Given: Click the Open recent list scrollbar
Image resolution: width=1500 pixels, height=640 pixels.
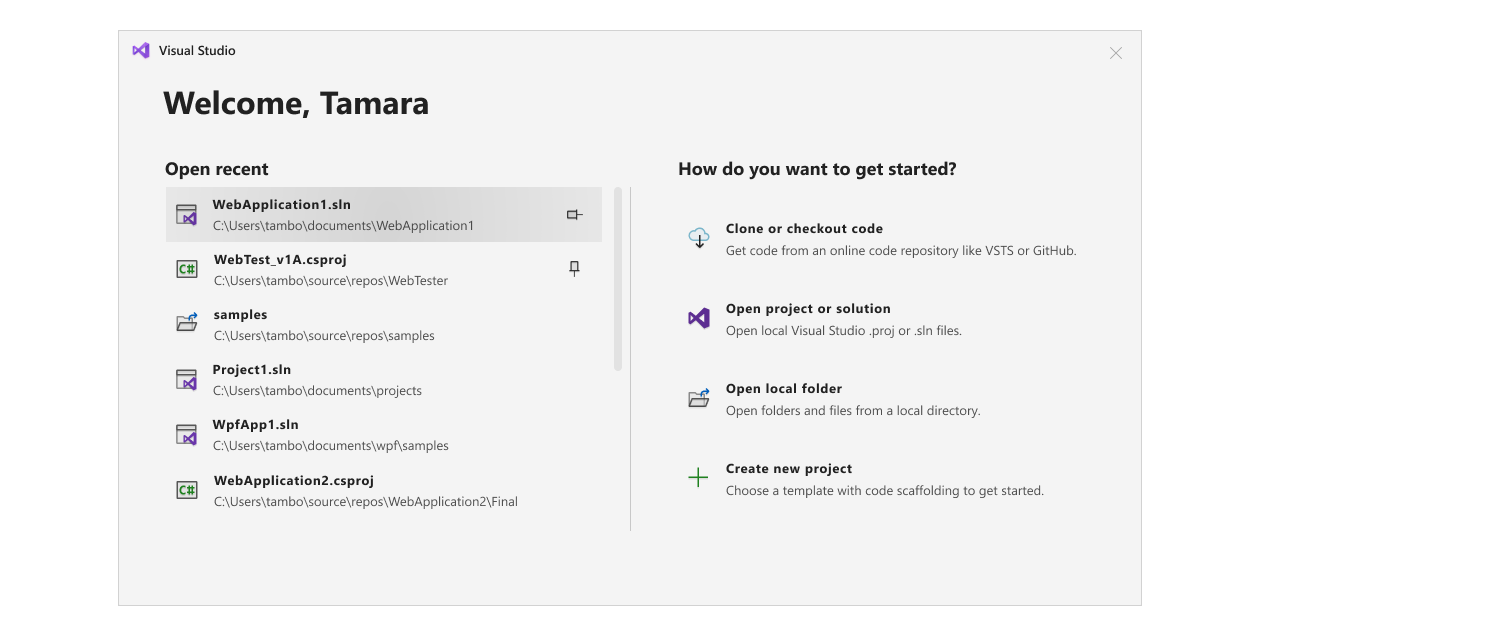Looking at the screenshot, I should (618, 279).
